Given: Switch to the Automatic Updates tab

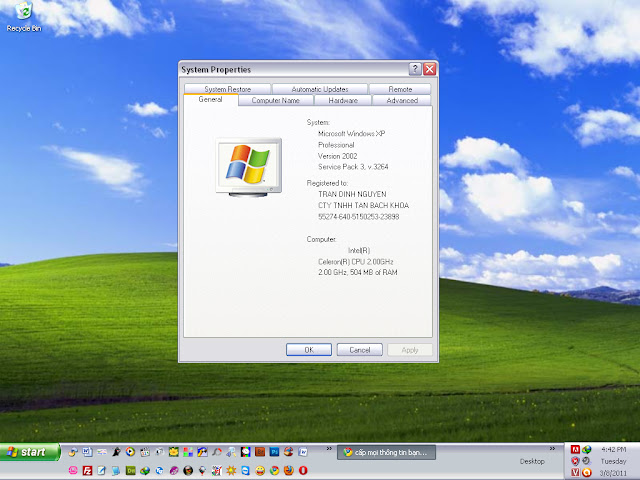Looking at the screenshot, I should [x=320, y=89].
